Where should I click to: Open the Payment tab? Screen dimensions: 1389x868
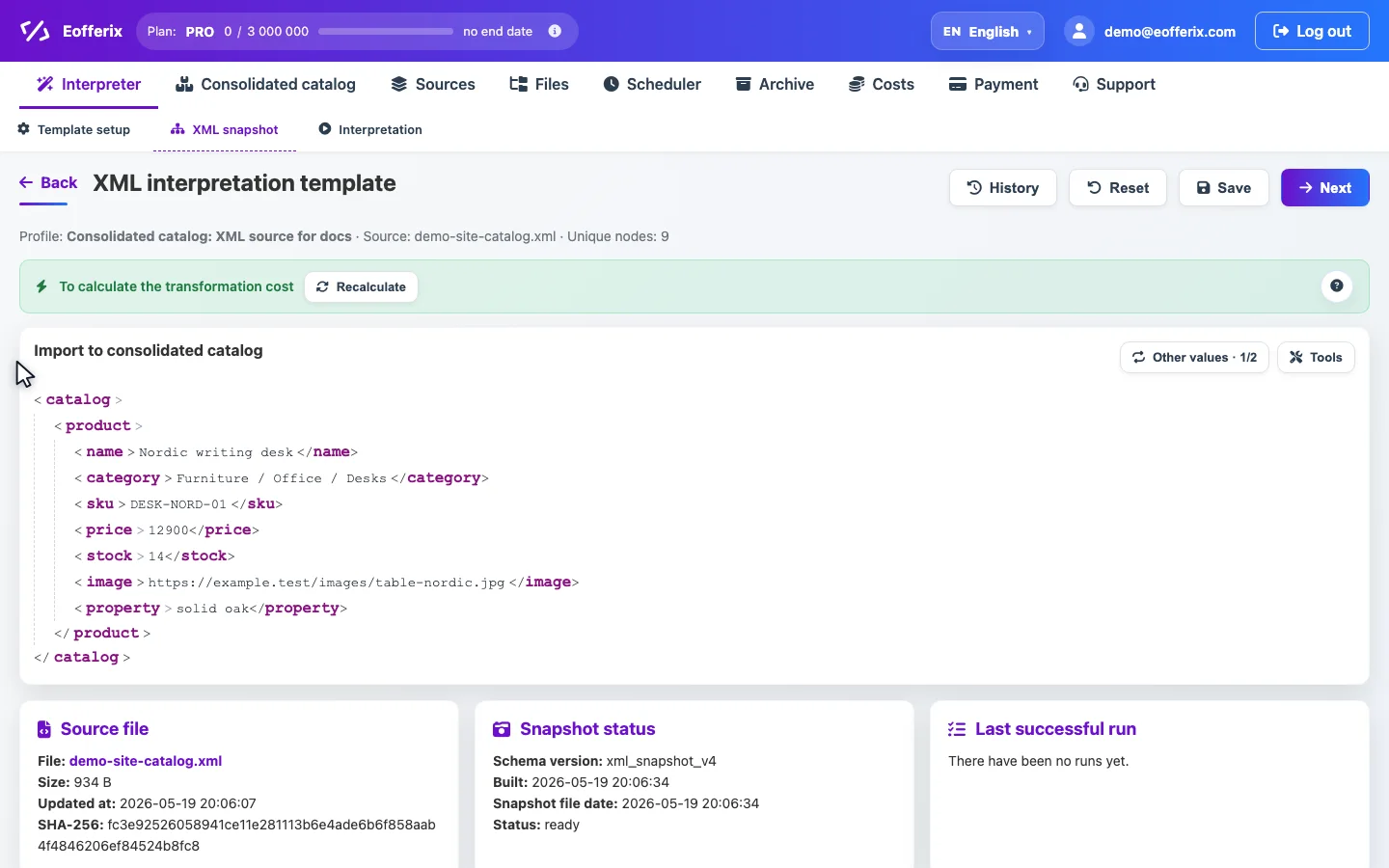point(994,84)
